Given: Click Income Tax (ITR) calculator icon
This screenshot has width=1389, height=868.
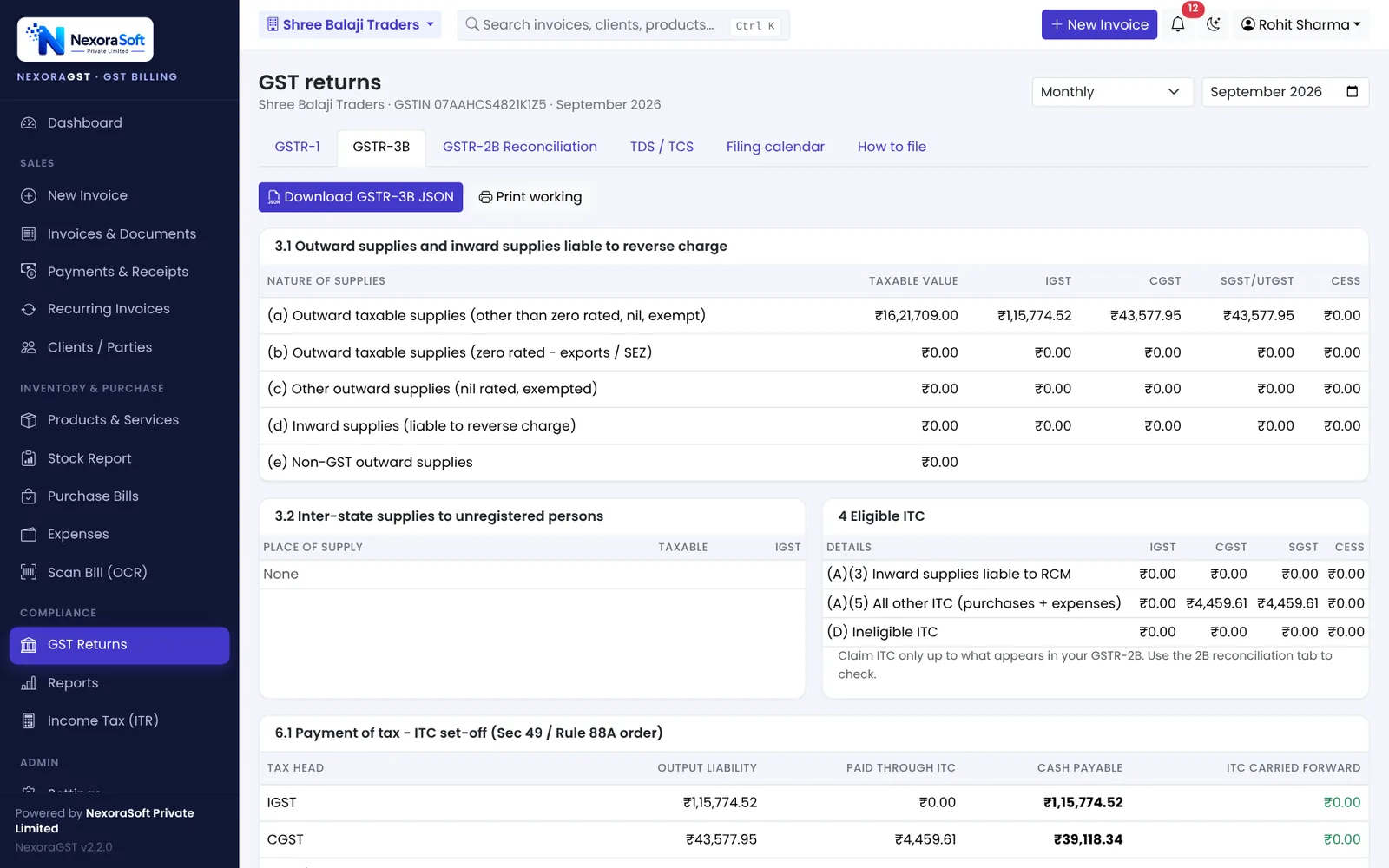Looking at the screenshot, I should (x=29, y=720).
